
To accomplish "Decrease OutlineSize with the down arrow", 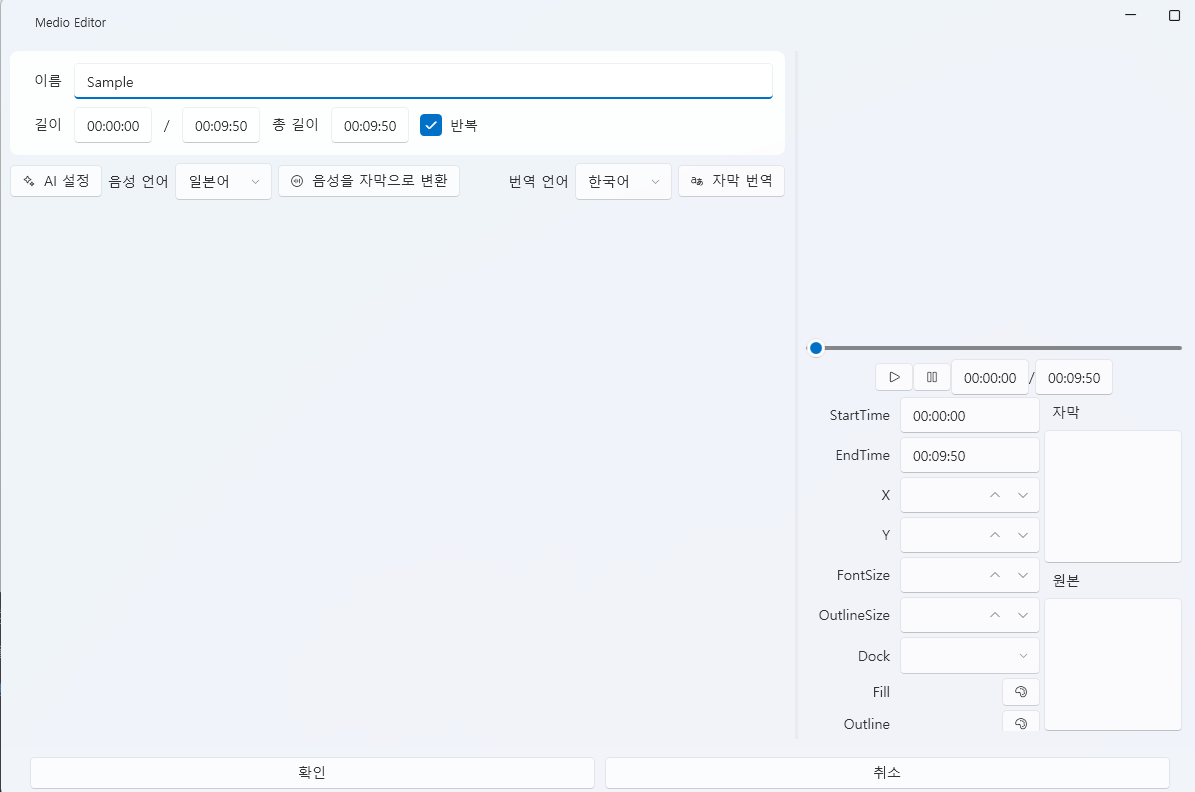I will 1022,615.
